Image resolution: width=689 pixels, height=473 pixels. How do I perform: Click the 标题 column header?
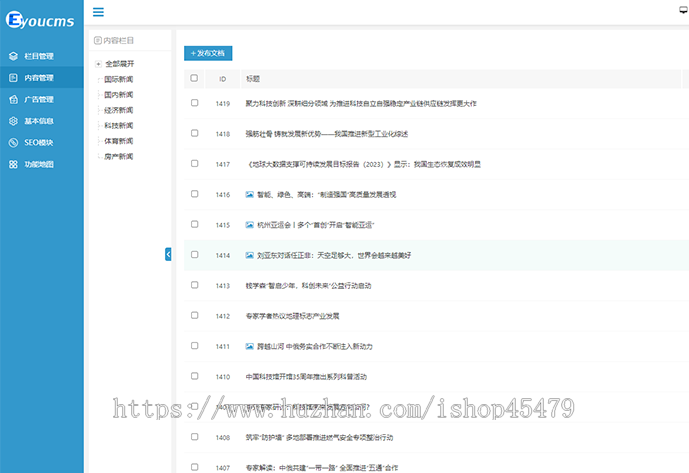[253, 79]
